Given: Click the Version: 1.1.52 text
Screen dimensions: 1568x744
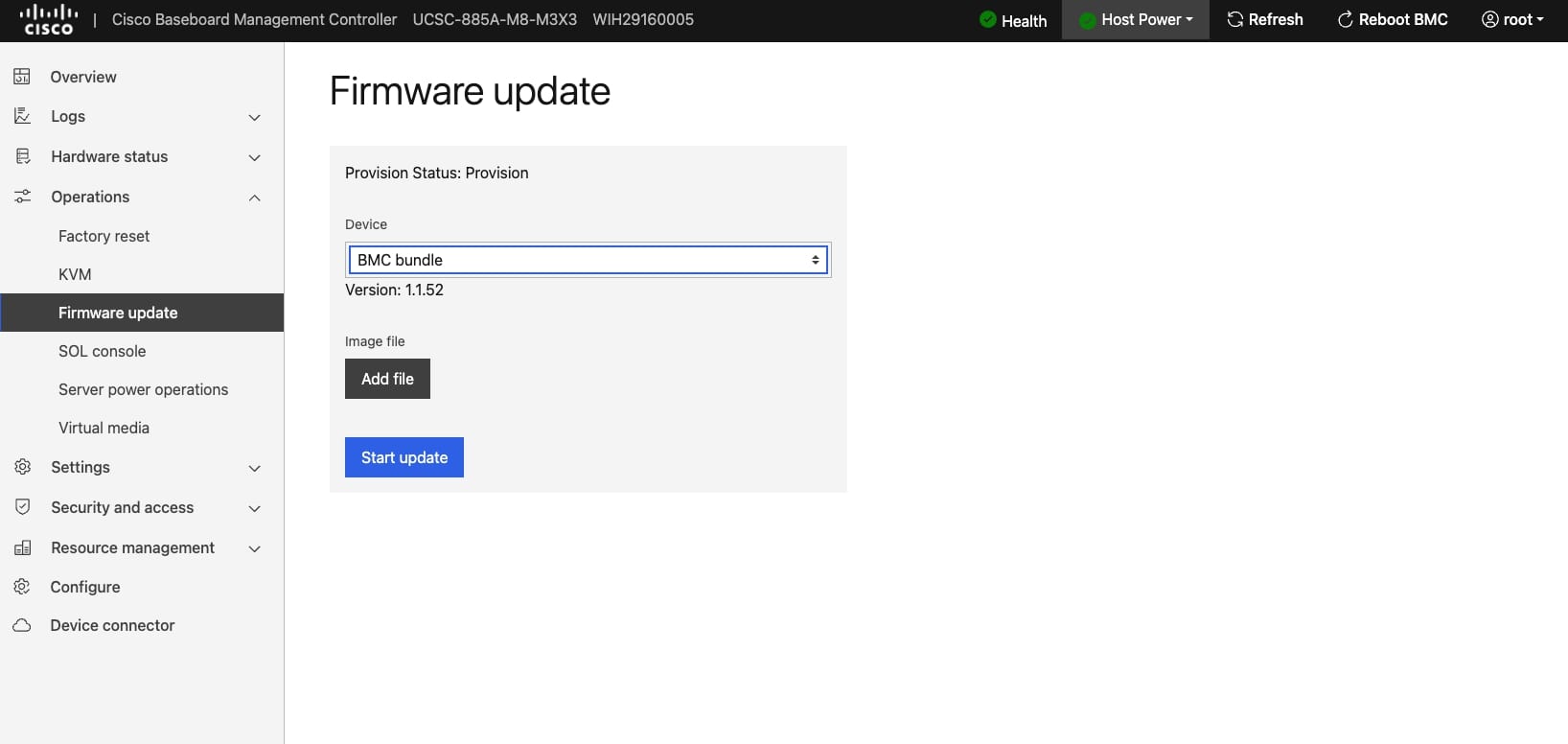Looking at the screenshot, I should click(x=394, y=290).
